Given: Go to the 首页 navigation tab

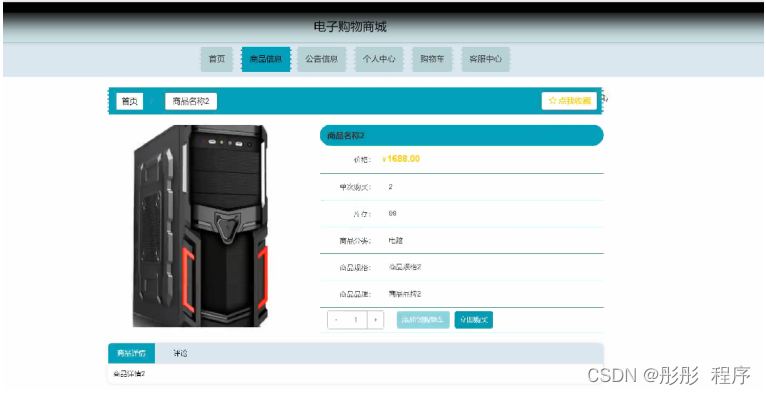Looking at the screenshot, I should (217, 59).
